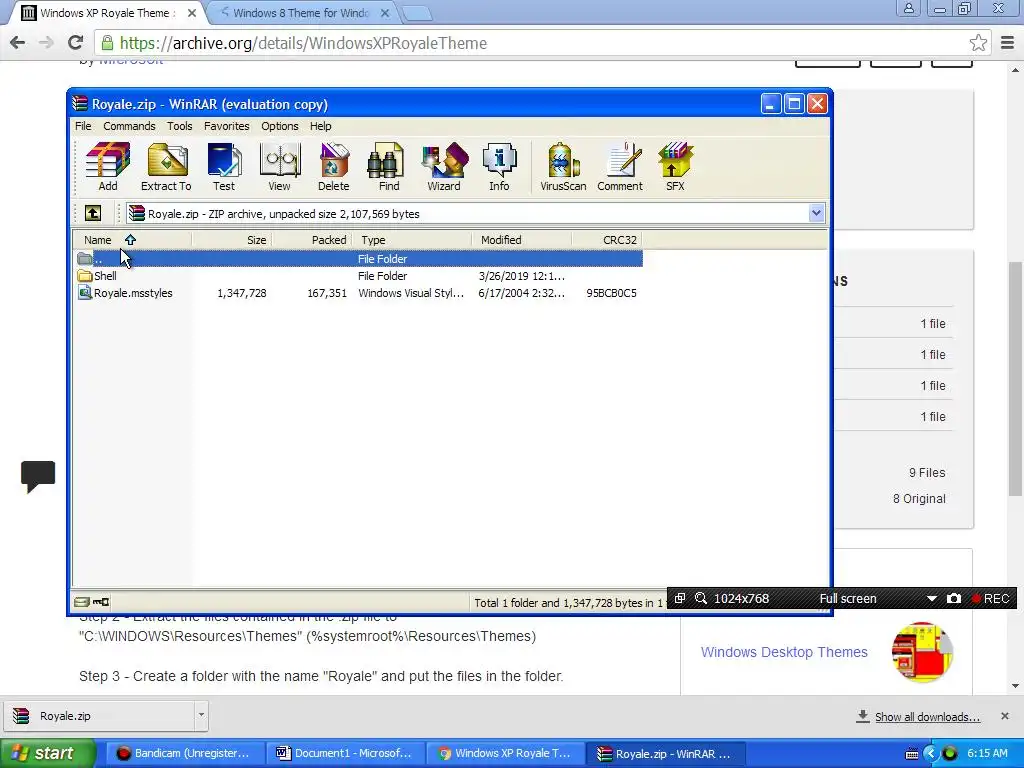The height and width of the screenshot is (768, 1024).
Task: Go up one folder level arrow
Action: coord(93,213)
